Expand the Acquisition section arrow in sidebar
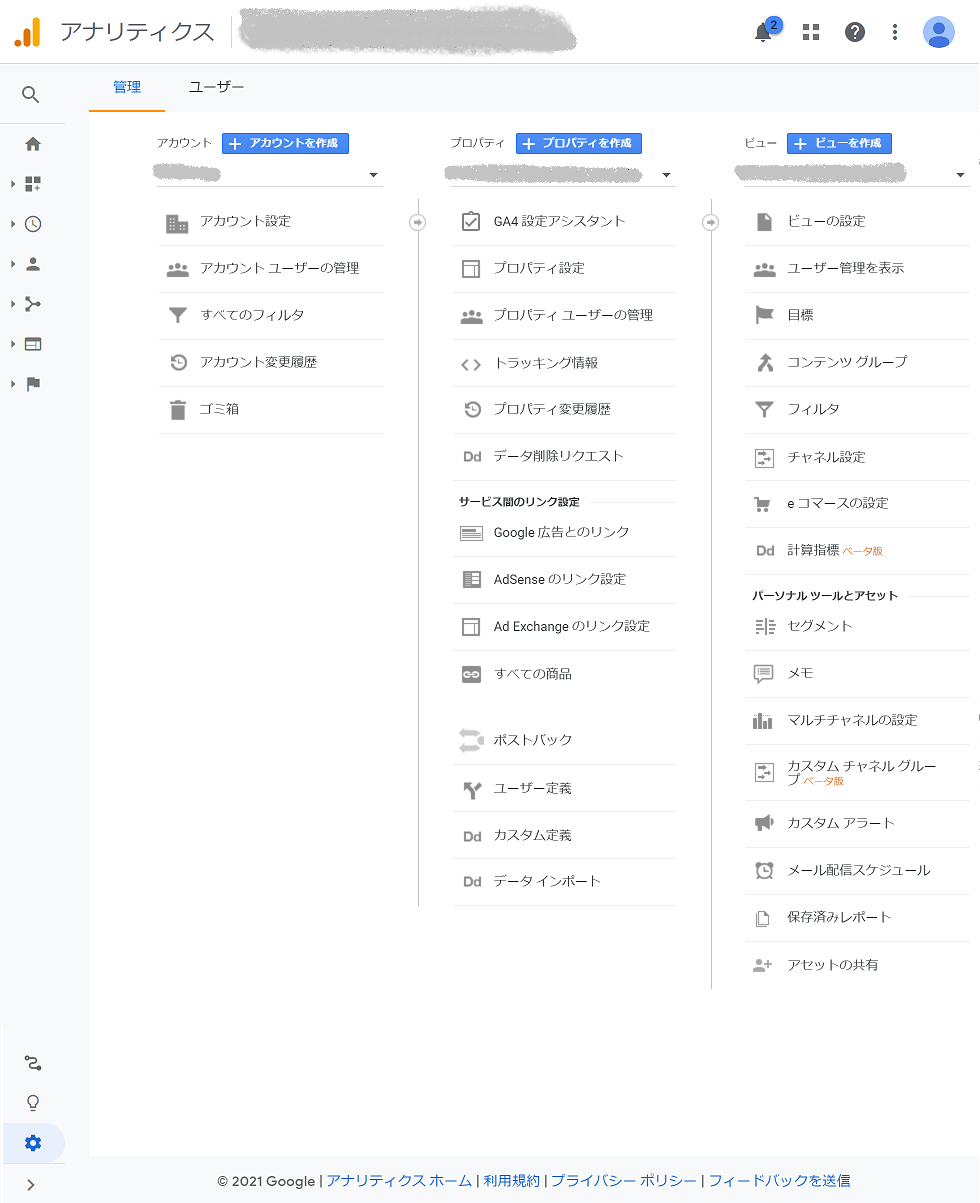980x1203 pixels. pos(13,304)
